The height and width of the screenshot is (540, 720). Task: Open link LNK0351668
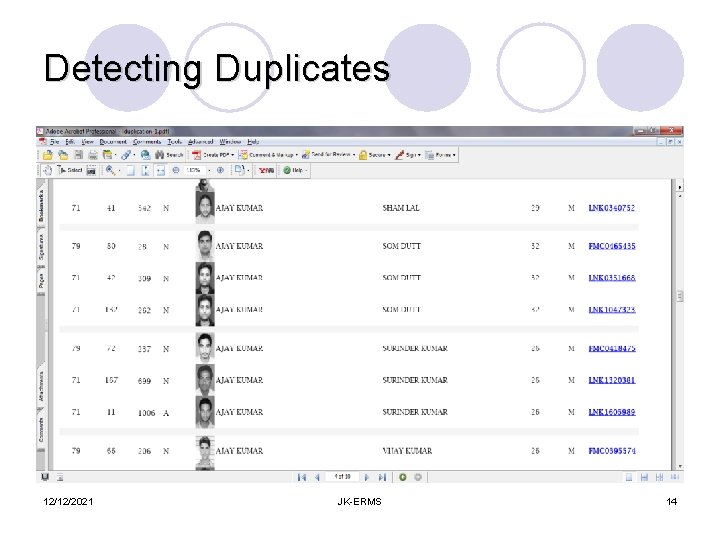pyautogui.click(x=612, y=278)
